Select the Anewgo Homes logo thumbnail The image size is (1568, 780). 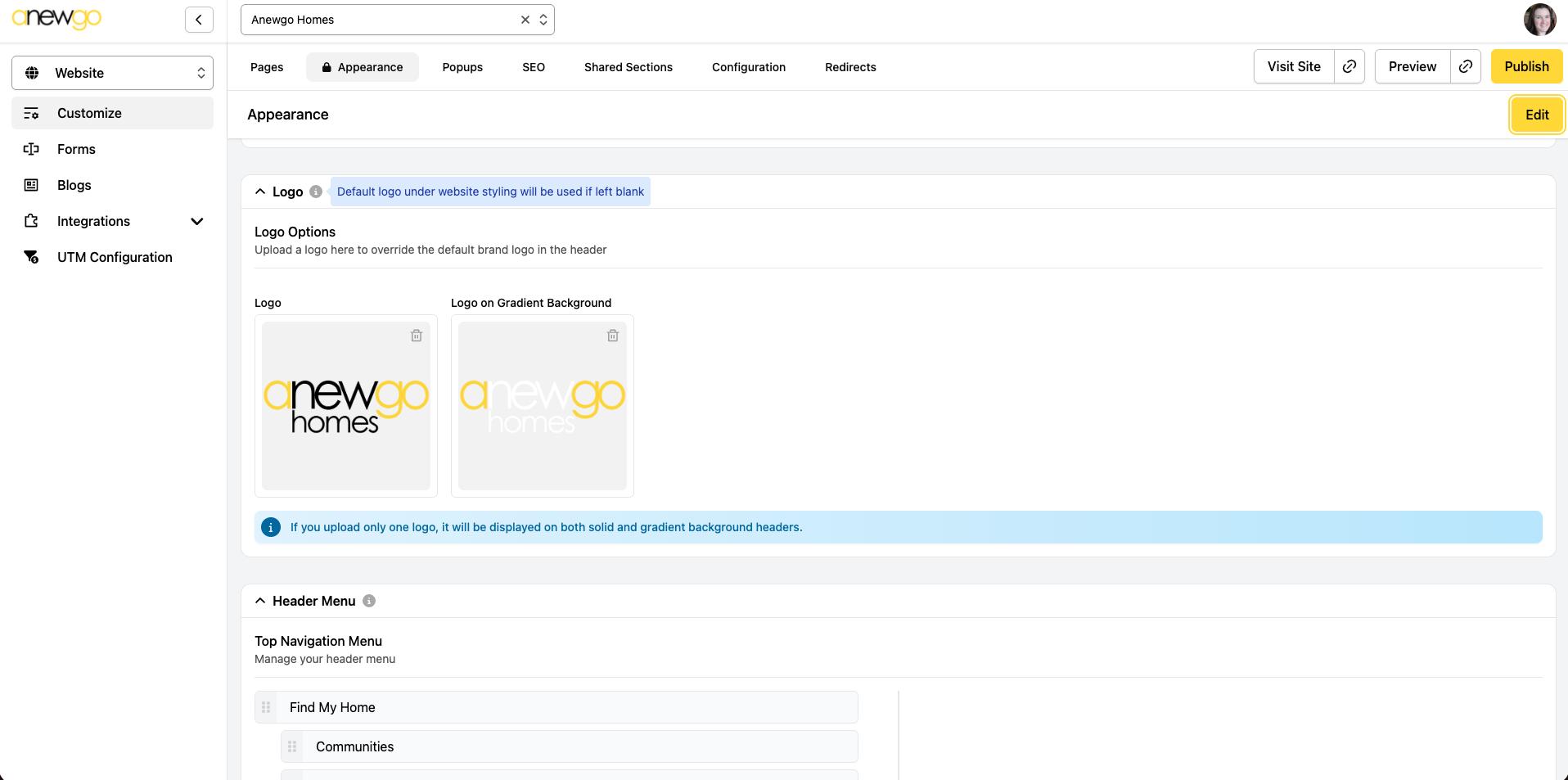coord(345,406)
